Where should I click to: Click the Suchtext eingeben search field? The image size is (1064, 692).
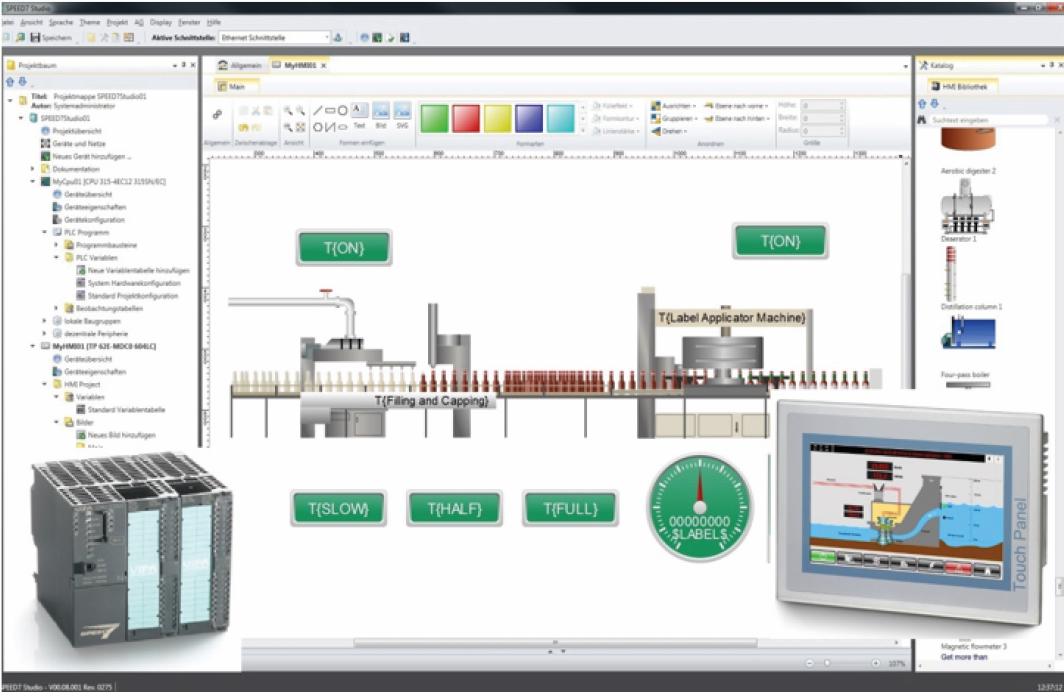[985, 118]
